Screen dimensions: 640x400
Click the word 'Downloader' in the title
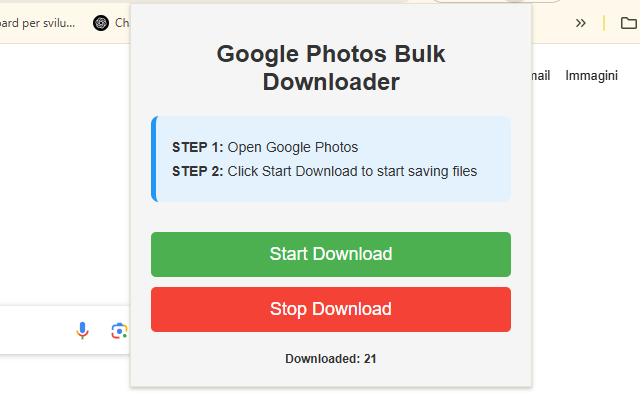330,82
